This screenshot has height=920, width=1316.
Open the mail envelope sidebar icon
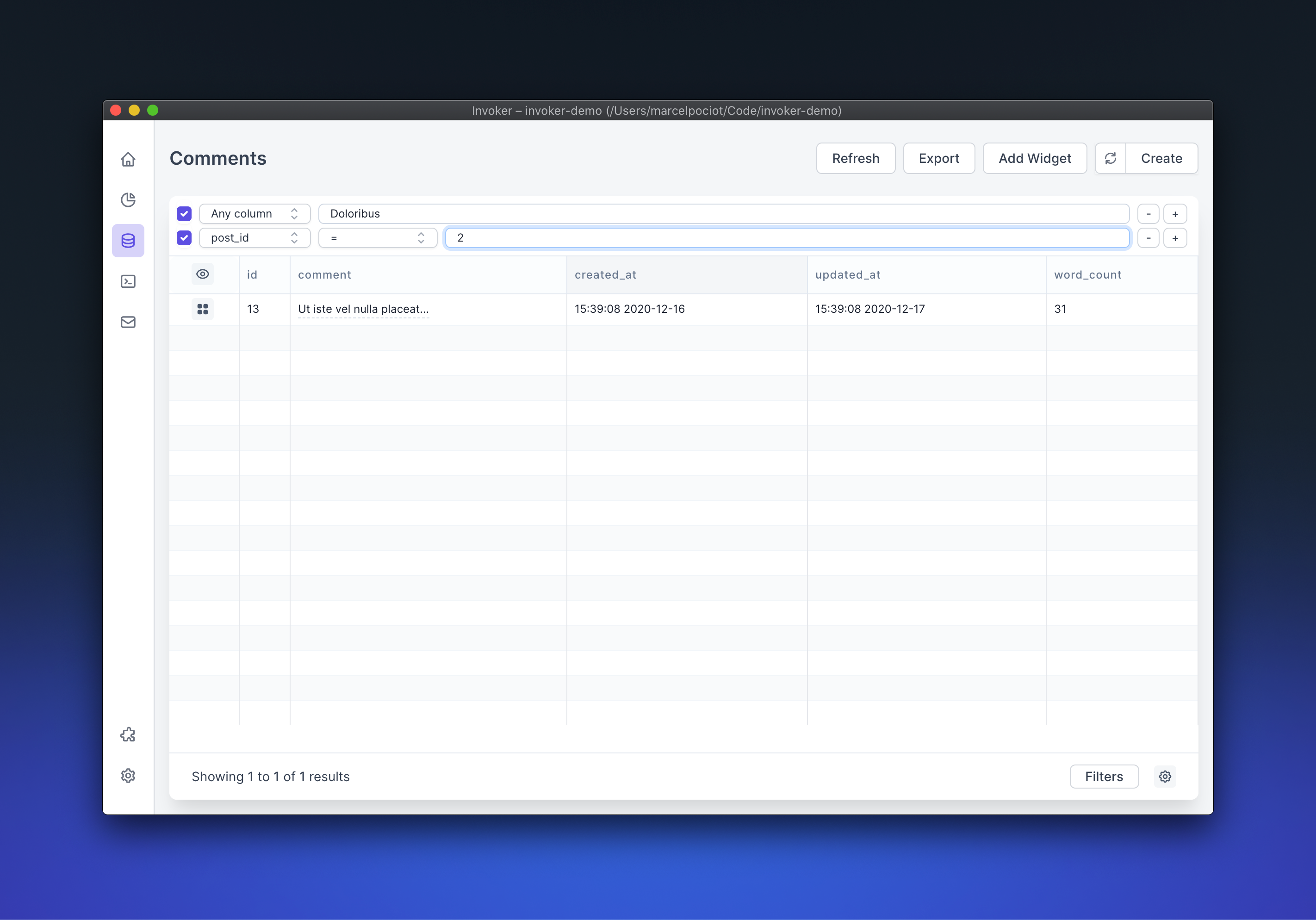point(128,322)
